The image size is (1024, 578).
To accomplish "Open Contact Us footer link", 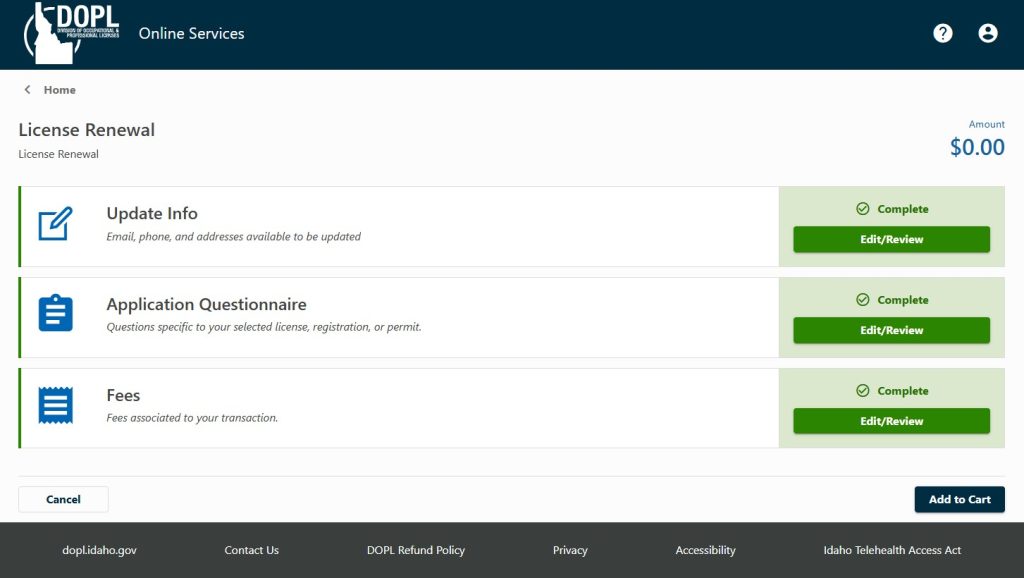I will [x=251, y=550].
